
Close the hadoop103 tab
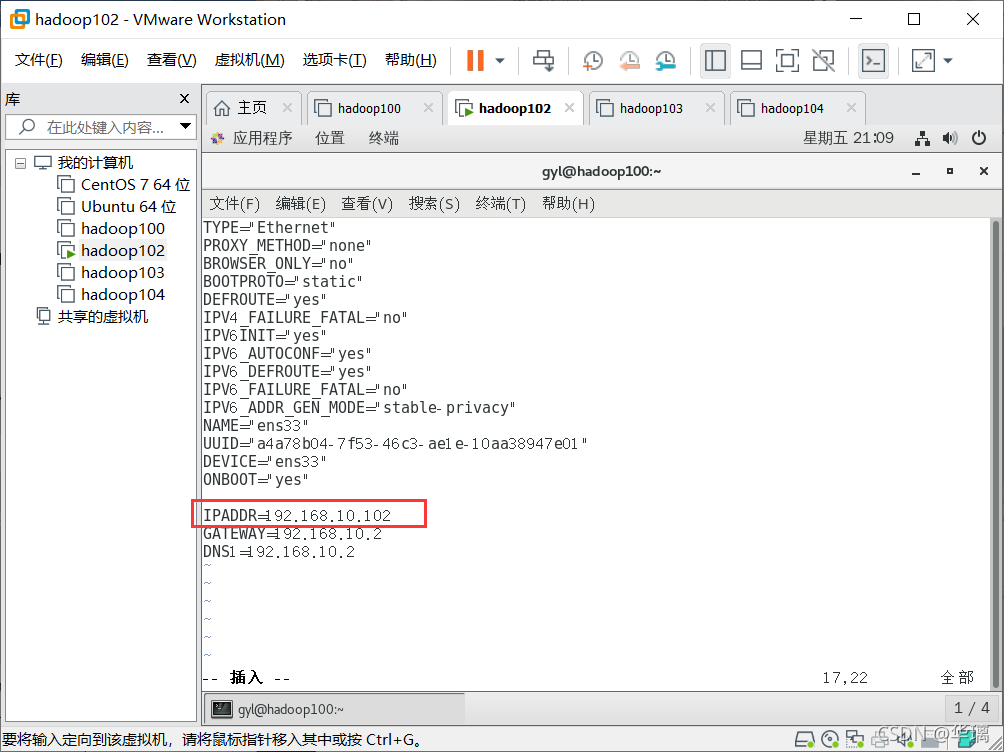pyautogui.click(x=710, y=108)
